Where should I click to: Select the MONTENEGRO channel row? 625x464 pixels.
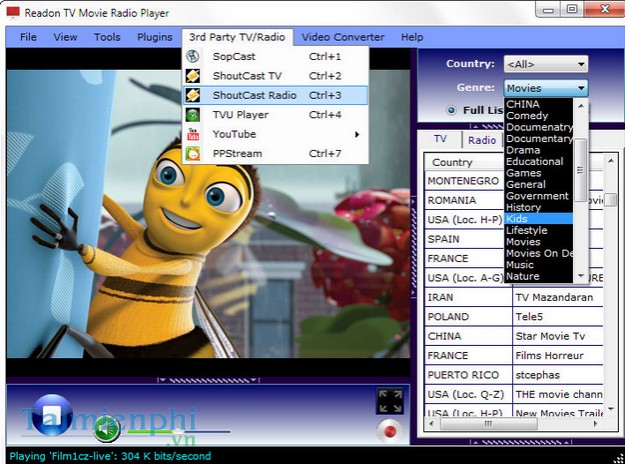[465, 181]
